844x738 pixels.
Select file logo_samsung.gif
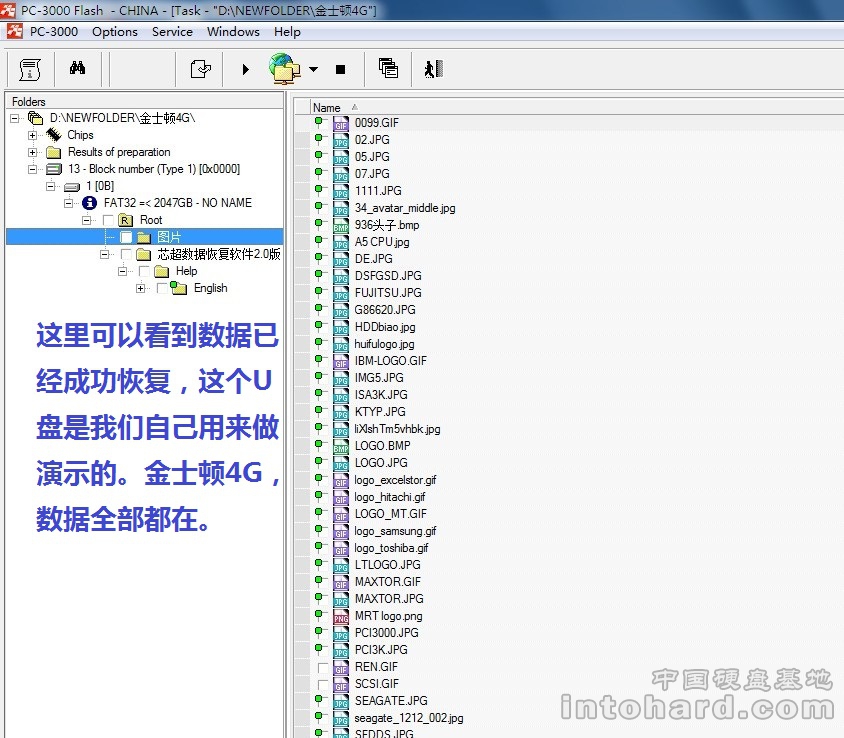click(395, 531)
